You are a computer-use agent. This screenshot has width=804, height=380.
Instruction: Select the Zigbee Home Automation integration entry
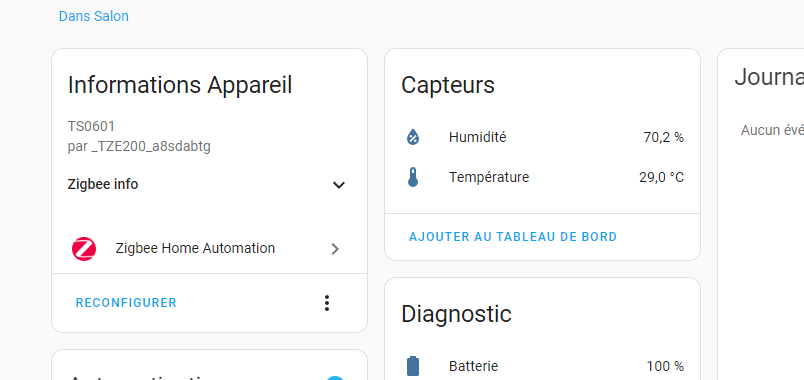click(210, 249)
